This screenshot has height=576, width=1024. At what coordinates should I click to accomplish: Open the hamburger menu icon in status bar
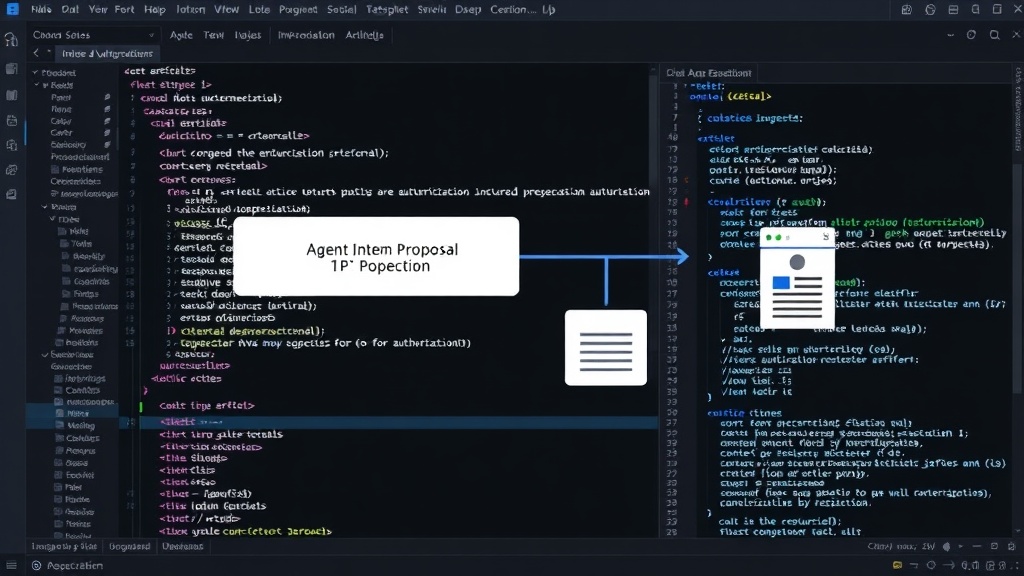coord(11,566)
